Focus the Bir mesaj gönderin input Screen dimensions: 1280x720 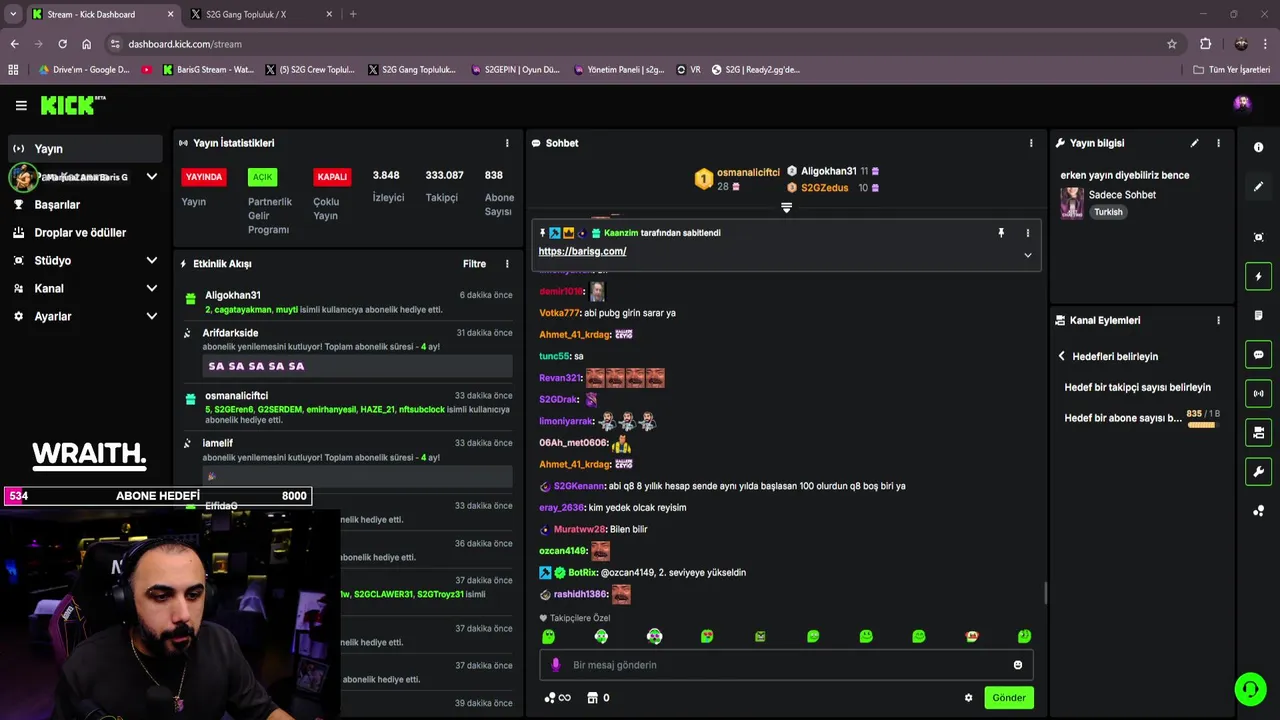786,665
